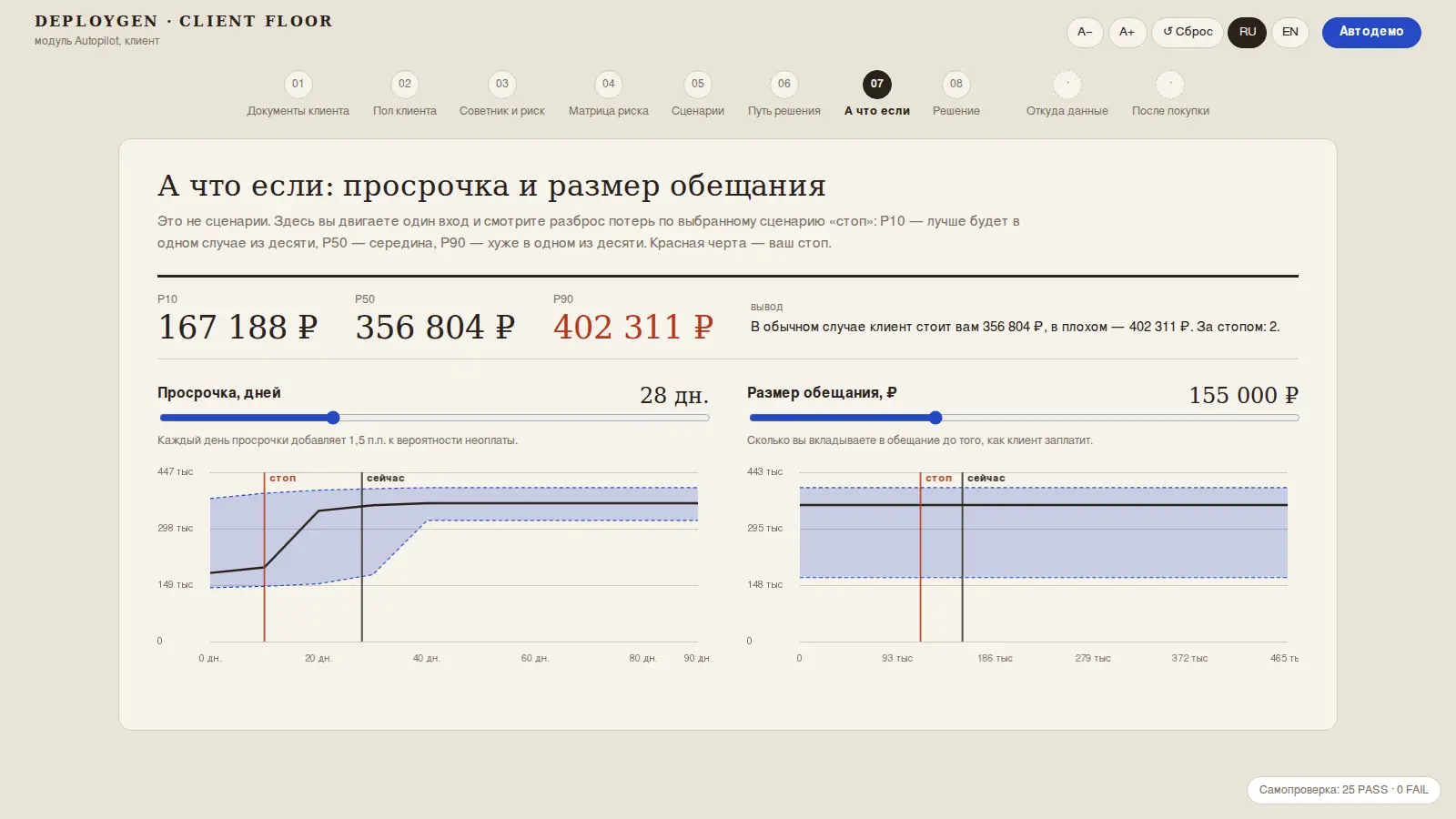Click the 155 000 ₽ value readout
Screen dimensions: 1456x819
coord(1243,395)
